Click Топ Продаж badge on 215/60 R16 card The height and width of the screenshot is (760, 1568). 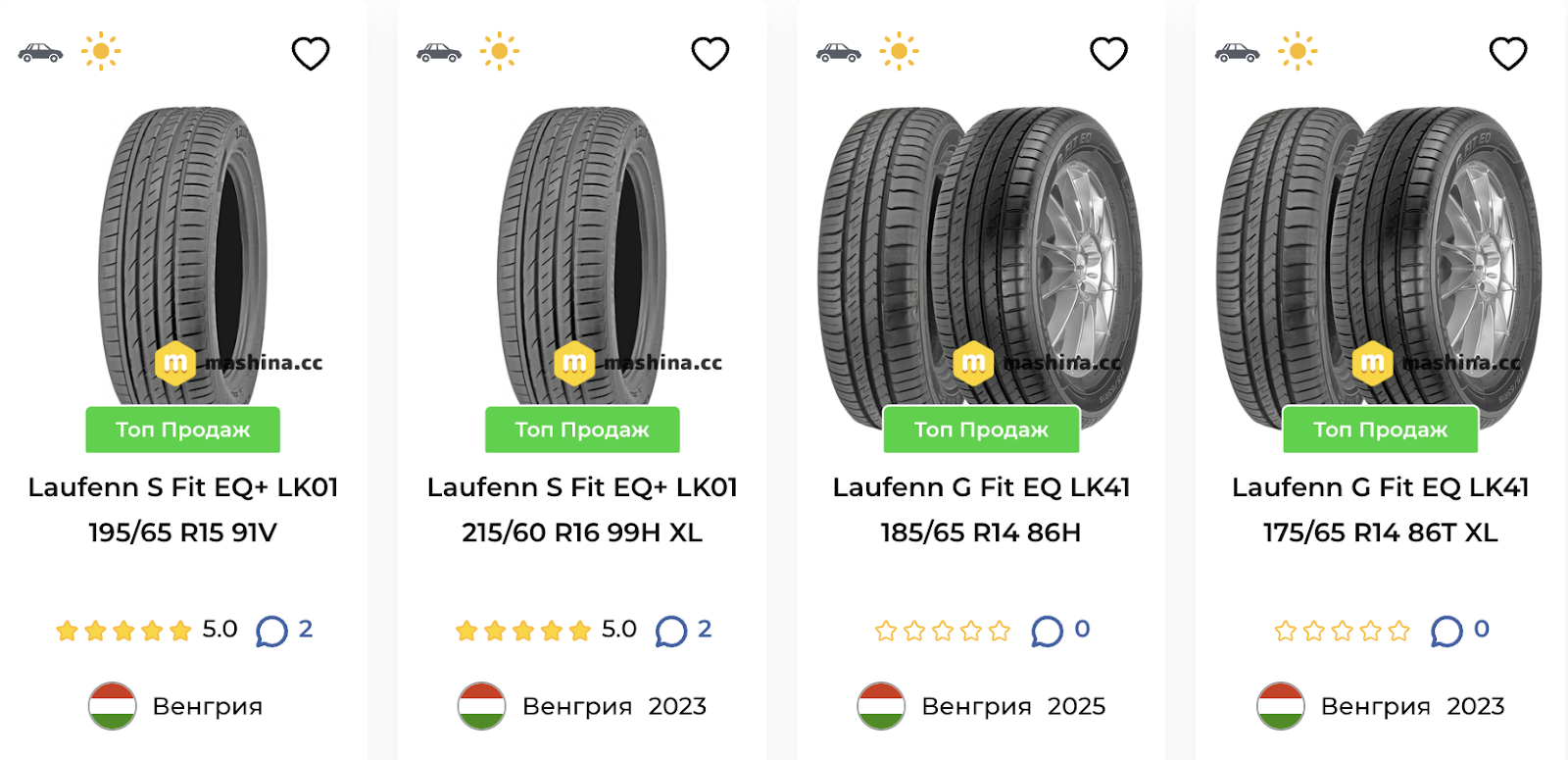point(582,430)
